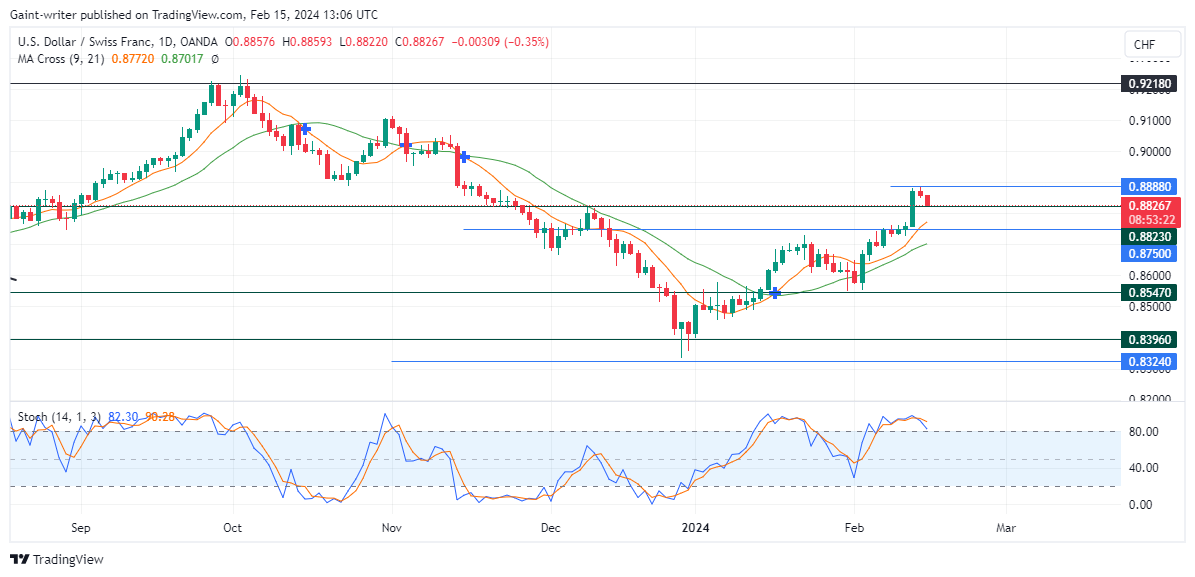Click the Feb label on time axis
Screen dimensions: 1195x577
pos(854,527)
